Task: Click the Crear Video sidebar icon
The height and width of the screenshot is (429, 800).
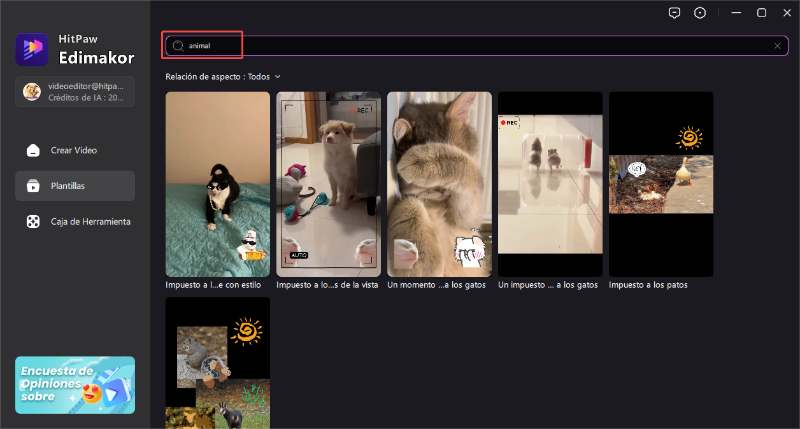Action: click(32, 150)
